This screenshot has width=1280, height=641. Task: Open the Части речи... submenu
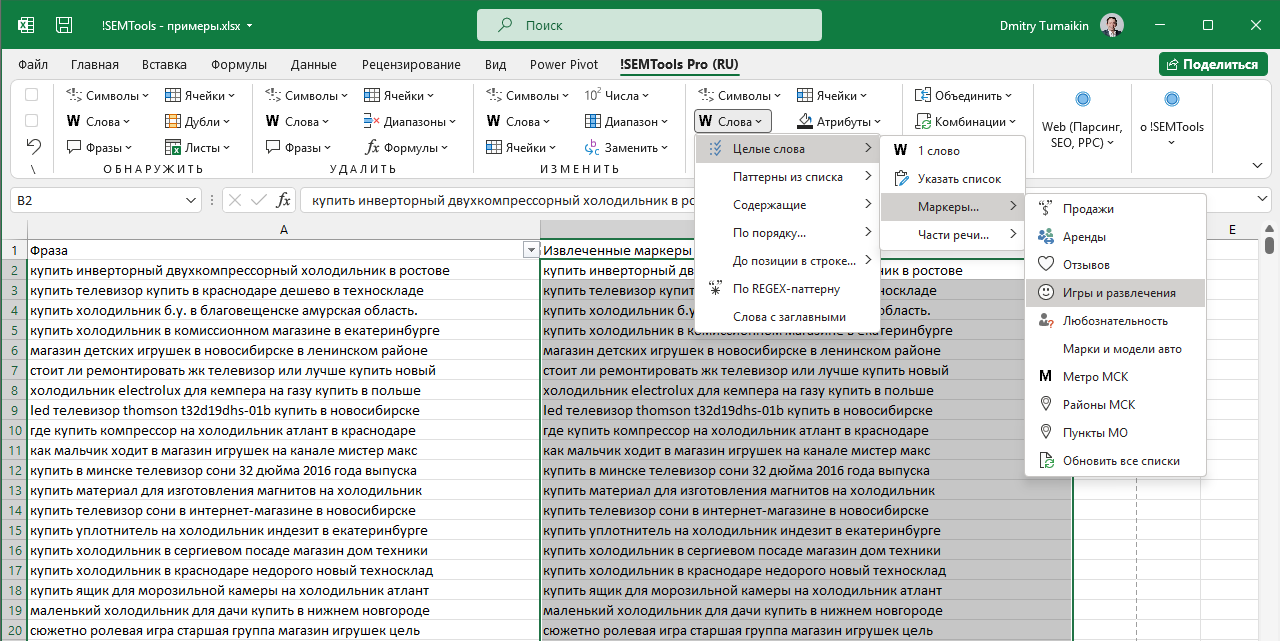tap(953, 235)
